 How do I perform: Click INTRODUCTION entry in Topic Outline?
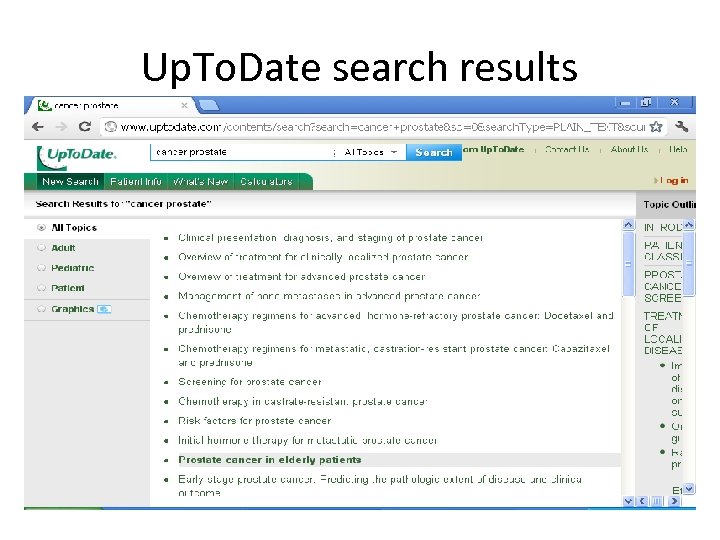pyautogui.click(x=663, y=227)
